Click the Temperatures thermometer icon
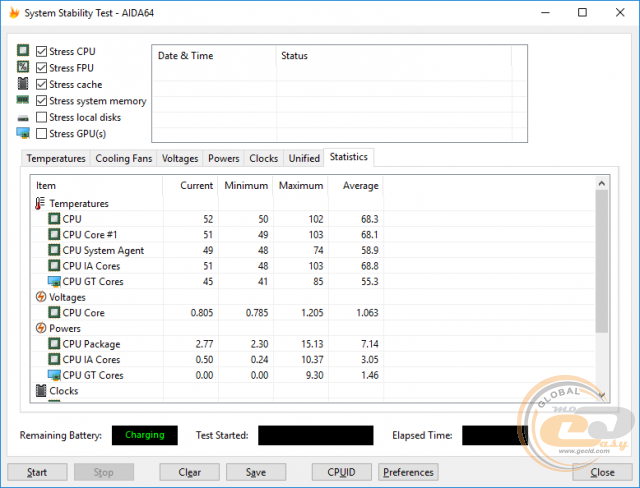This screenshot has height=488, width=640. [40, 203]
